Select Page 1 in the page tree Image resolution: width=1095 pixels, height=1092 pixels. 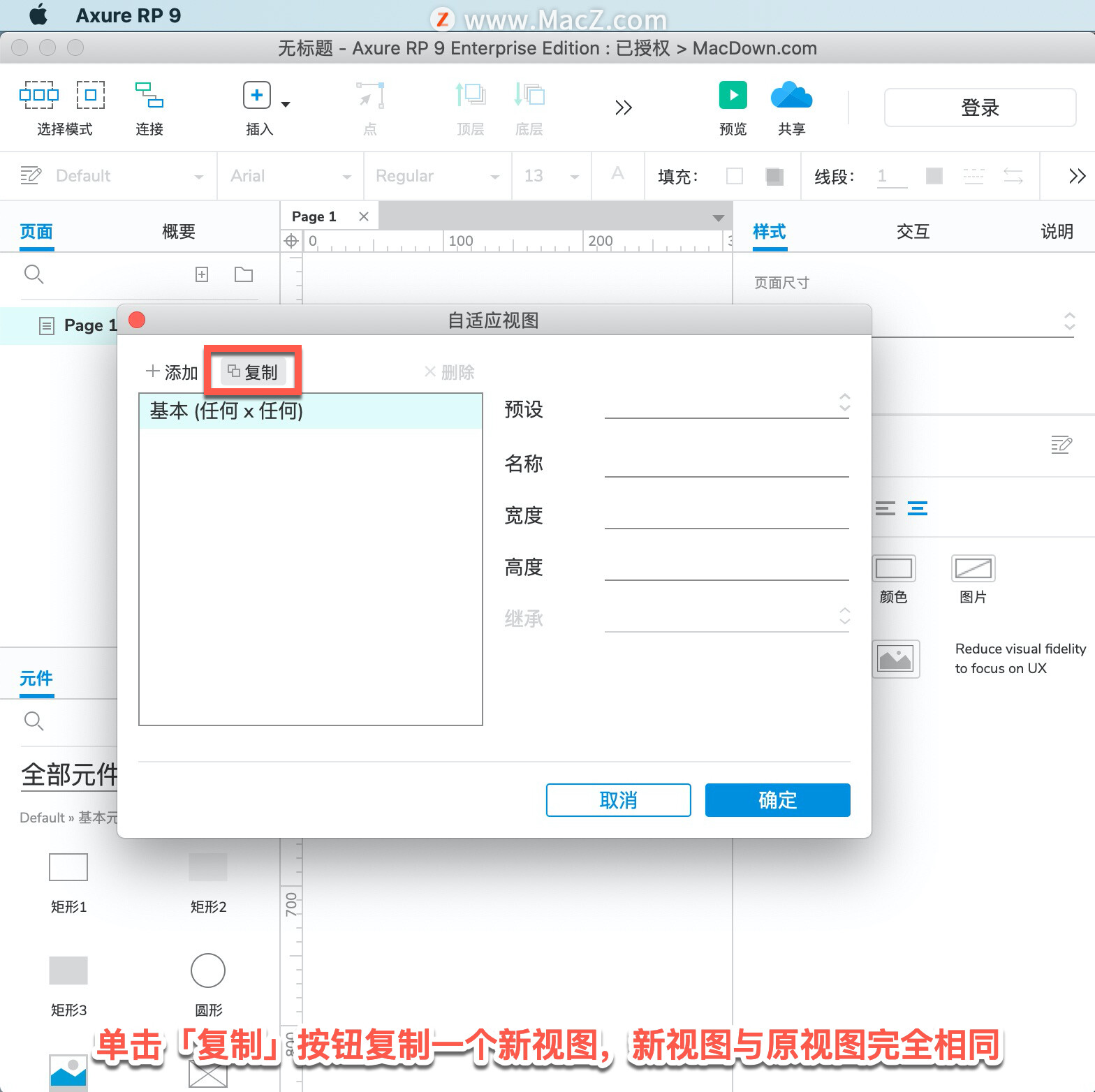click(90, 325)
